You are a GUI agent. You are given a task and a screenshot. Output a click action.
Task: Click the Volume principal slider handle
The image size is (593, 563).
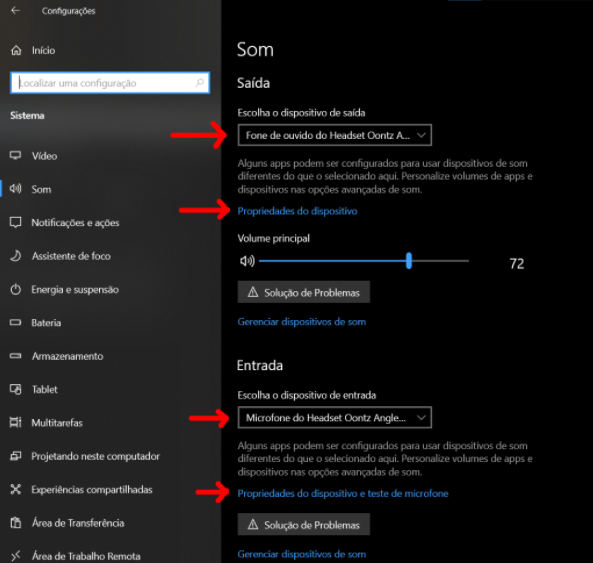click(408, 261)
